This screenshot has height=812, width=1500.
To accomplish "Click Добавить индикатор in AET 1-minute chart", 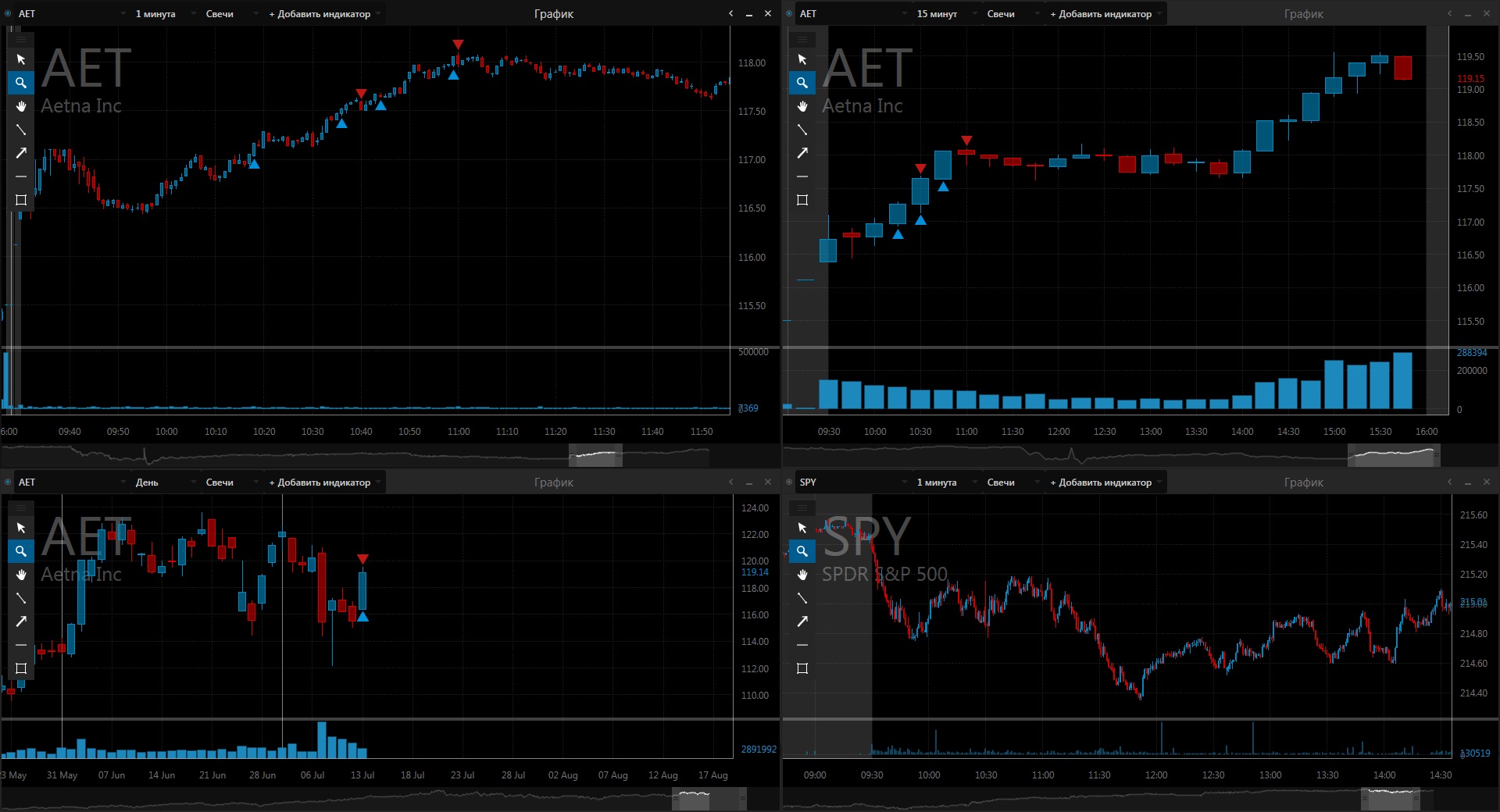I will 323,14.
